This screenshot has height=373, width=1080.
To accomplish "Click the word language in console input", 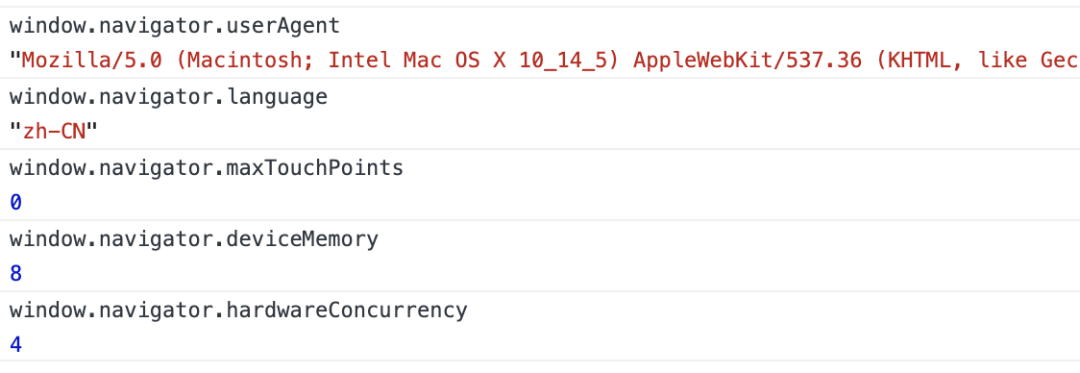I will 277,97.
